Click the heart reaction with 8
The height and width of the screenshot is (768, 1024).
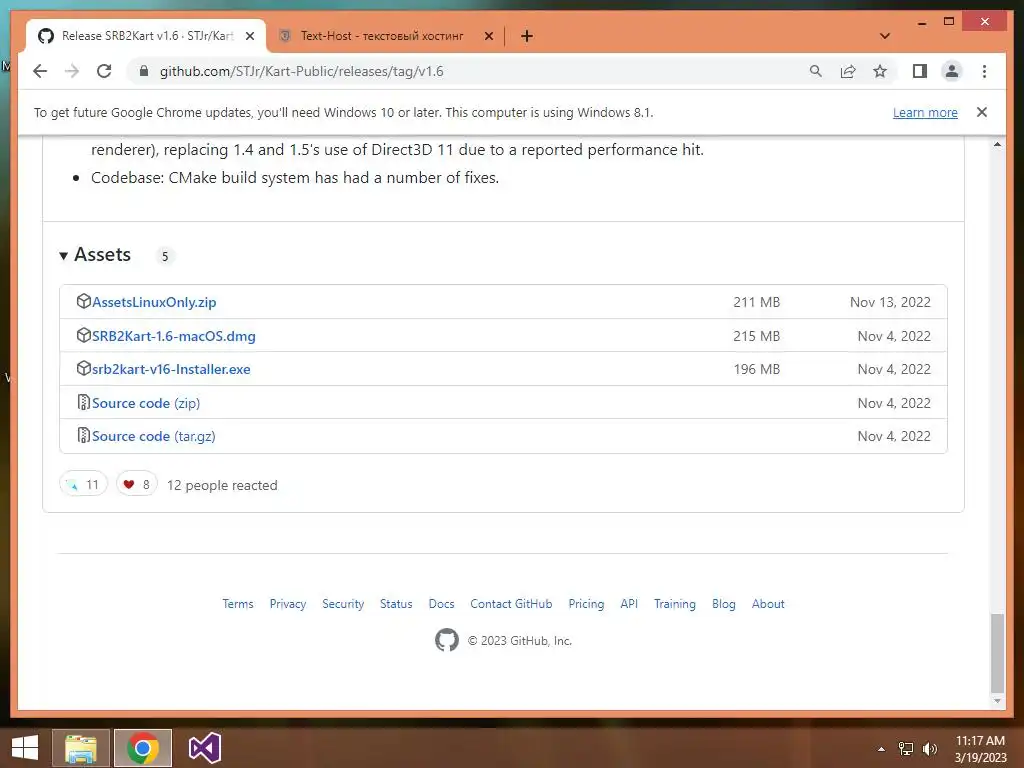[136, 485]
